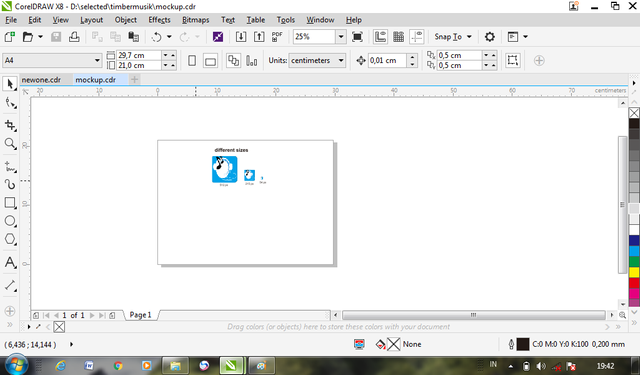Select the Zoom tool in toolbox
640x375 pixels.
tap(10, 143)
